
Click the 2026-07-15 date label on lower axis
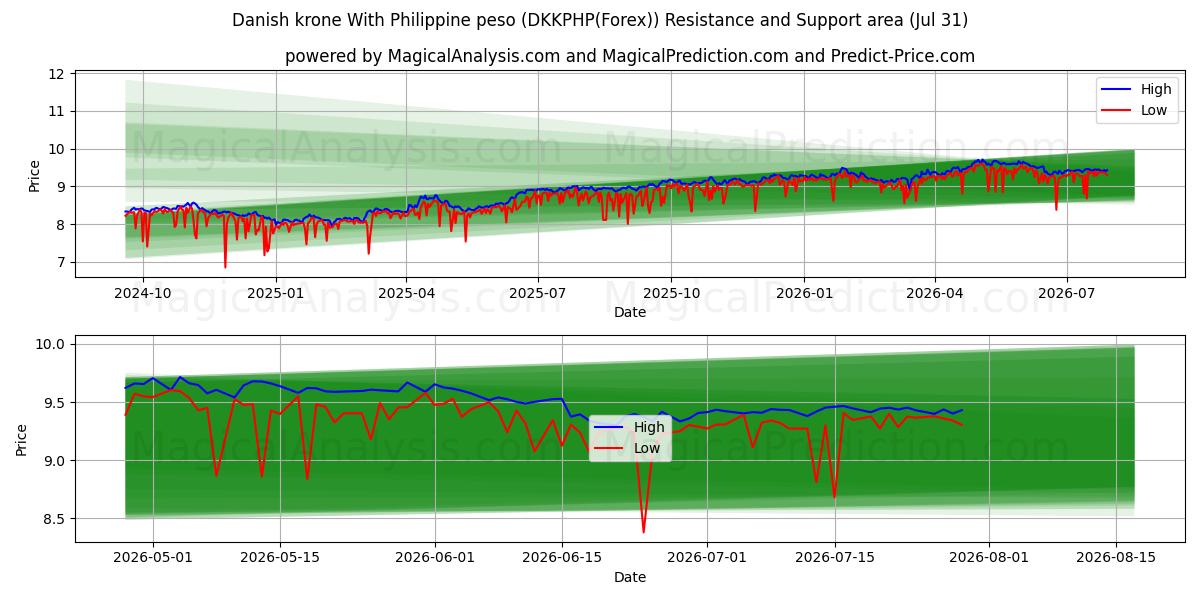[x=834, y=558]
